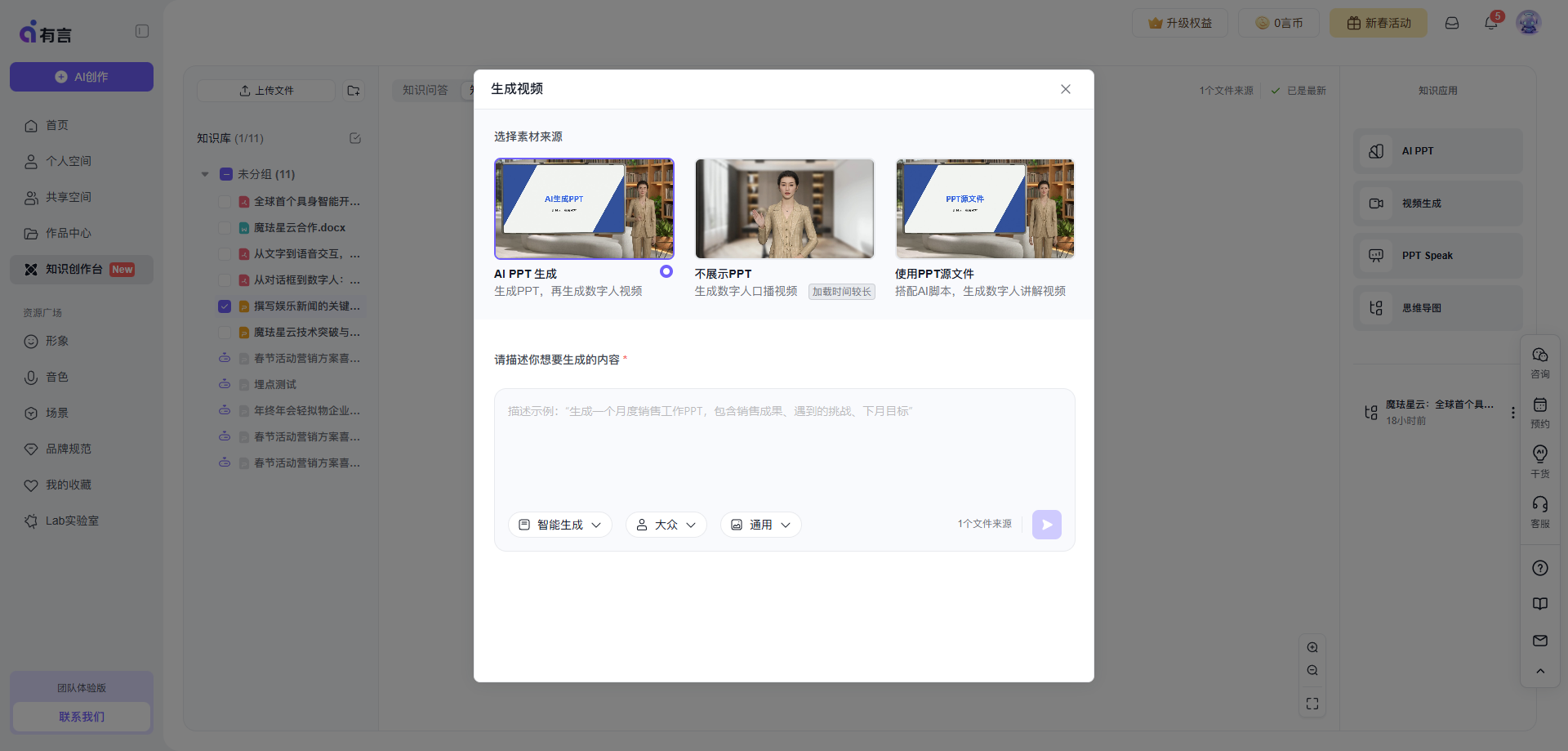Open the 预约 booking icon

click(x=1540, y=410)
